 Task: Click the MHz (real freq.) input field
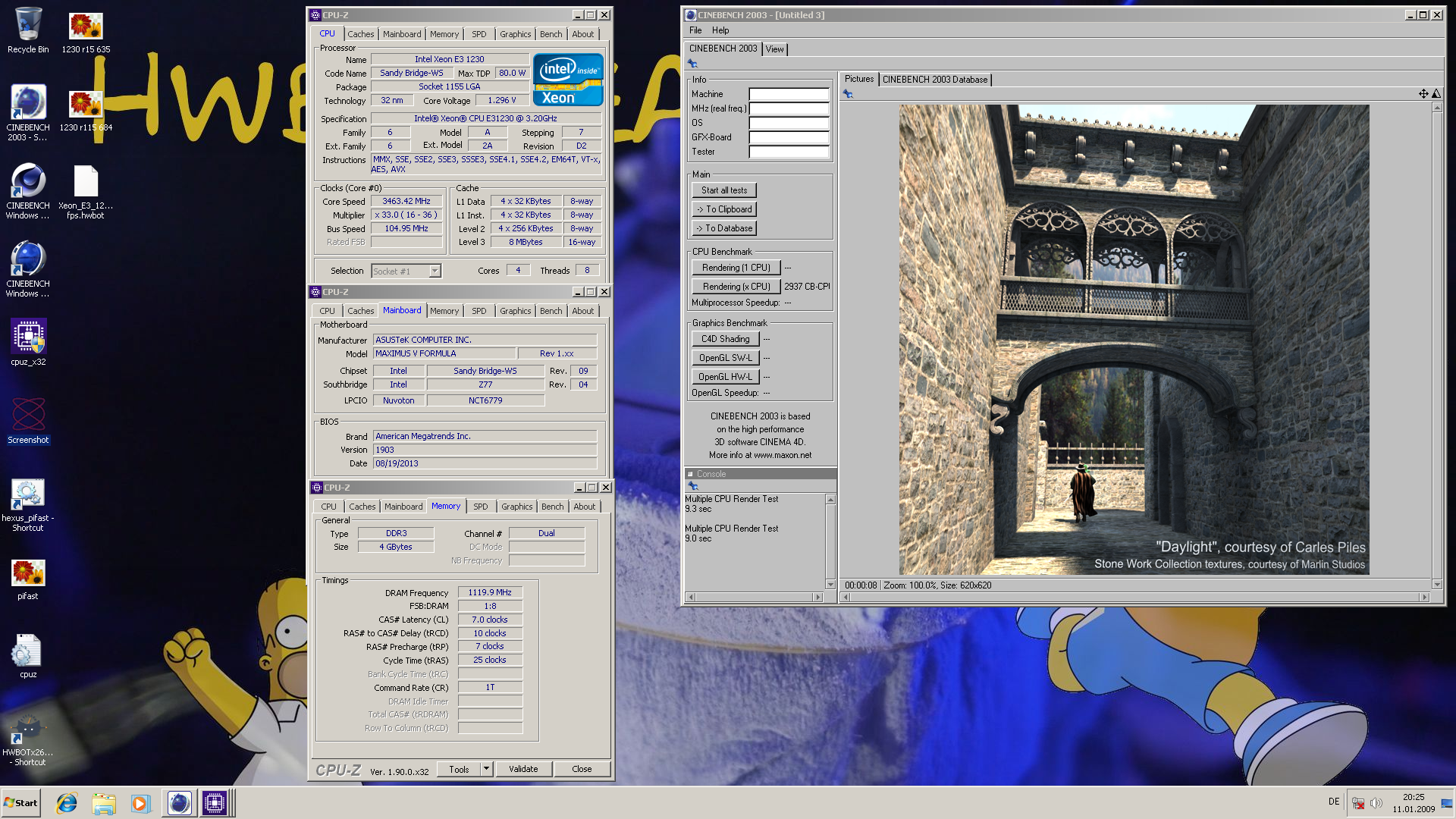pyautogui.click(x=789, y=109)
